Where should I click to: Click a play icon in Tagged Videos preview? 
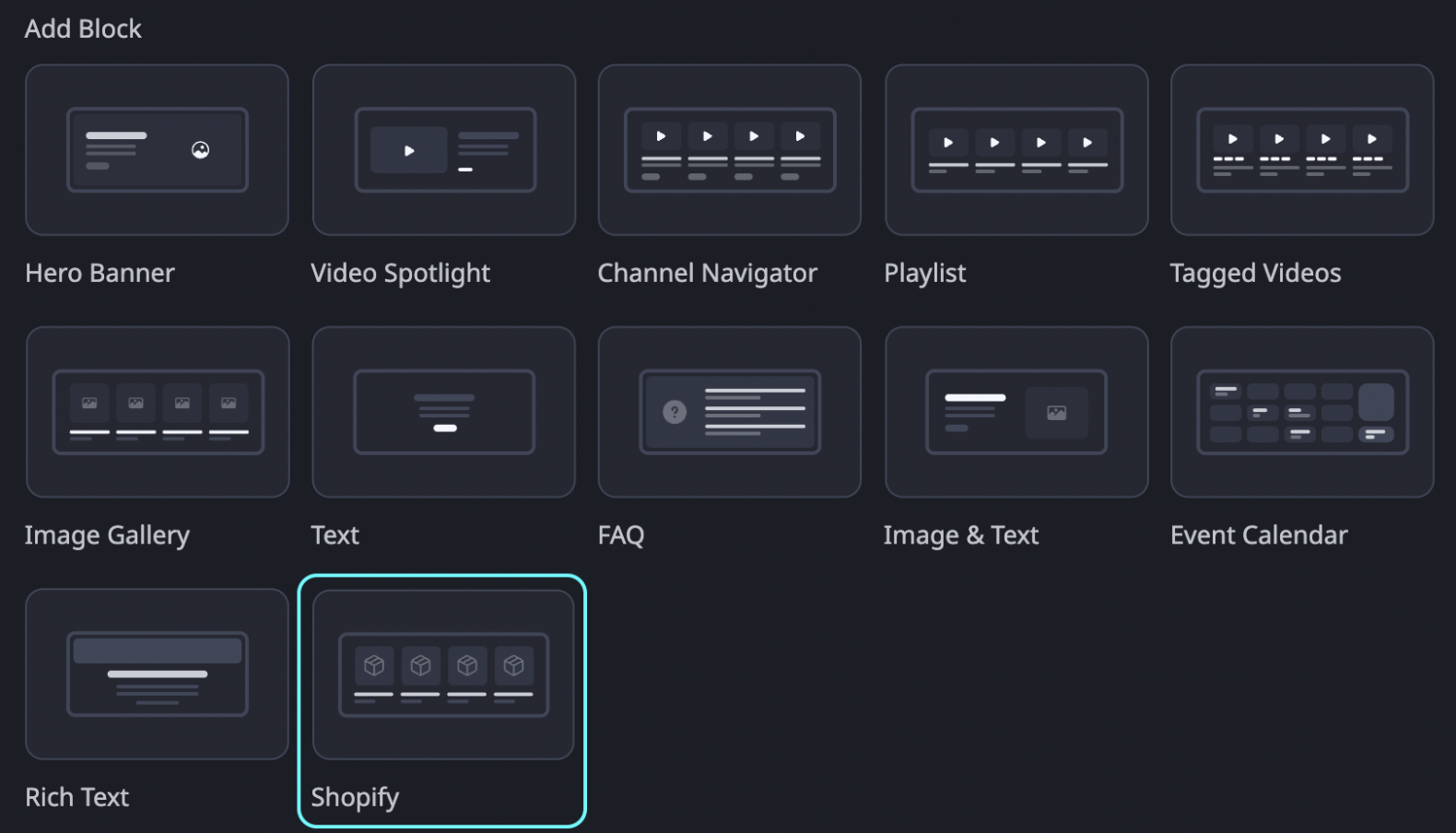click(x=1231, y=138)
